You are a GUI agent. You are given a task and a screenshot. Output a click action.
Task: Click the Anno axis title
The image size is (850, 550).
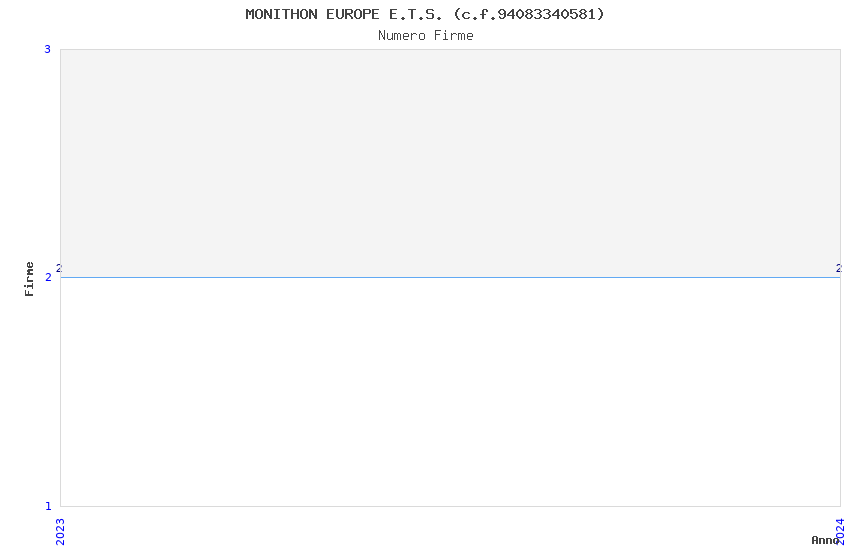(825, 540)
